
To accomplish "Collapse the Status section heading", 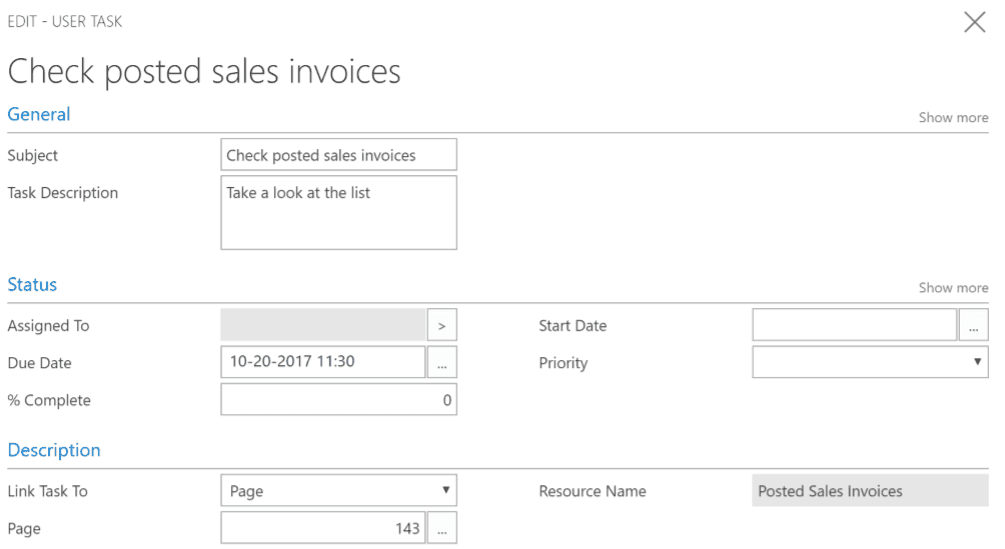I will (x=32, y=285).
